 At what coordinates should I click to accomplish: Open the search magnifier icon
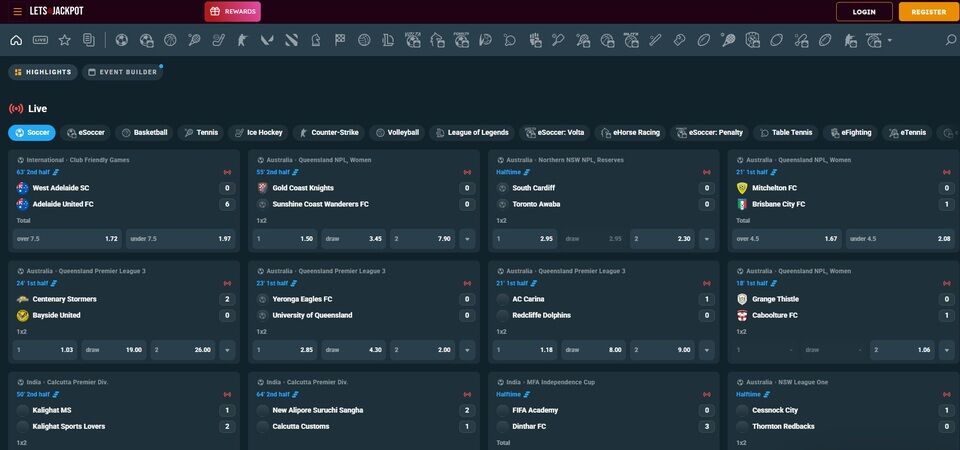pyautogui.click(x=951, y=40)
